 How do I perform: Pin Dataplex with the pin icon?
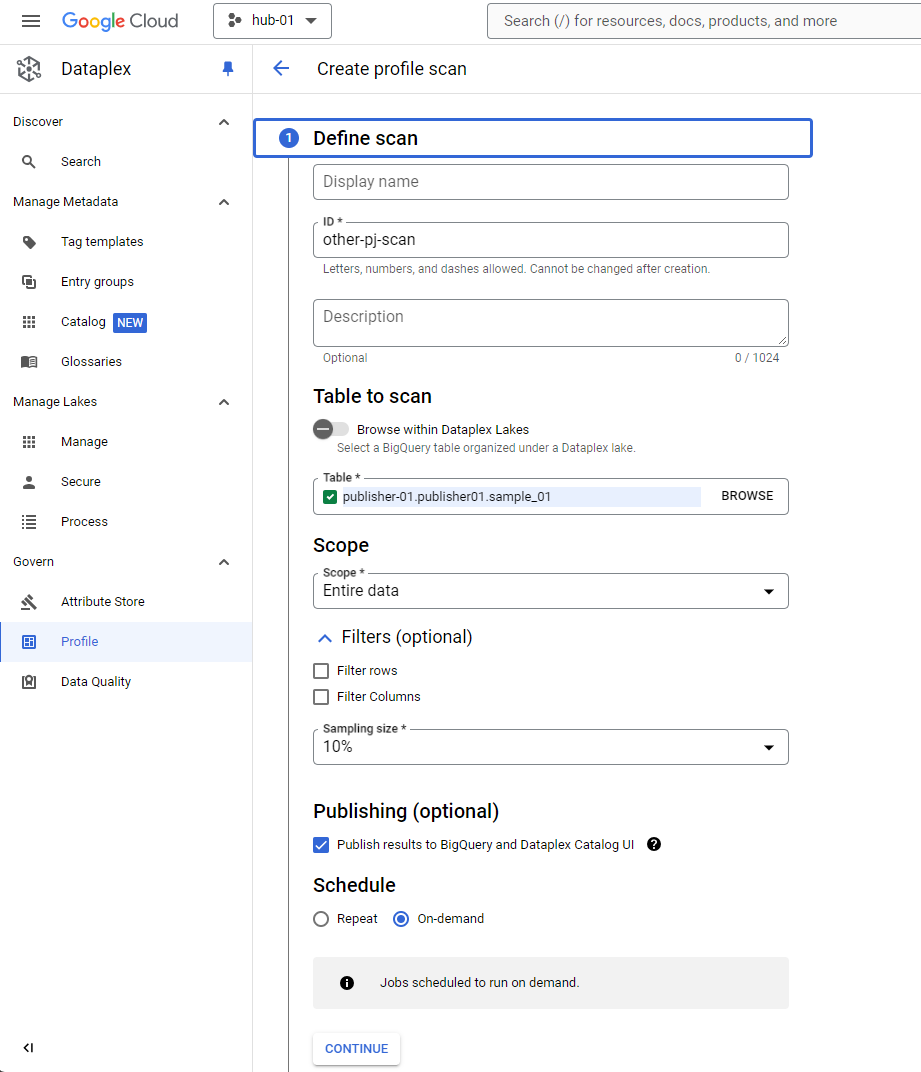pos(228,68)
